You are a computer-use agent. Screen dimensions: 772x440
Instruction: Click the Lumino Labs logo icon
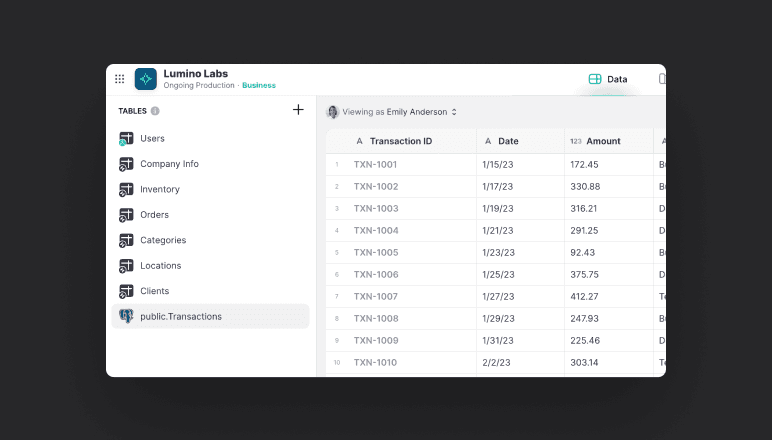point(146,79)
